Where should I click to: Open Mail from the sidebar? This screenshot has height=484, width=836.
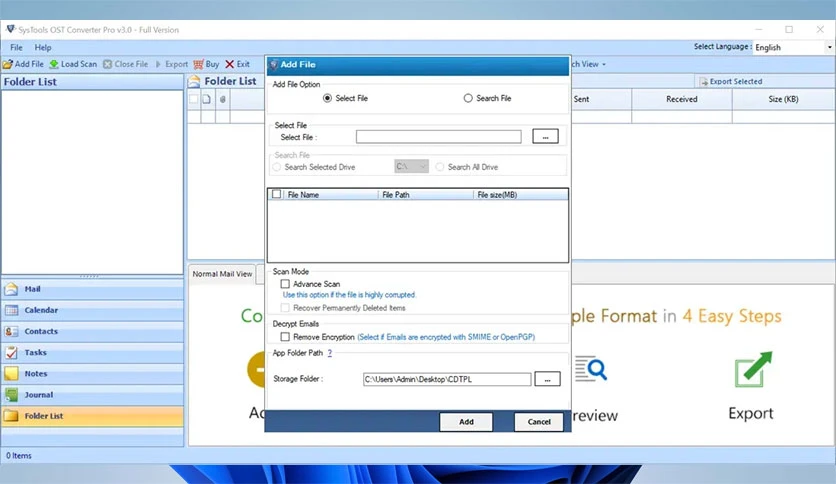click(x=93, y=289)
